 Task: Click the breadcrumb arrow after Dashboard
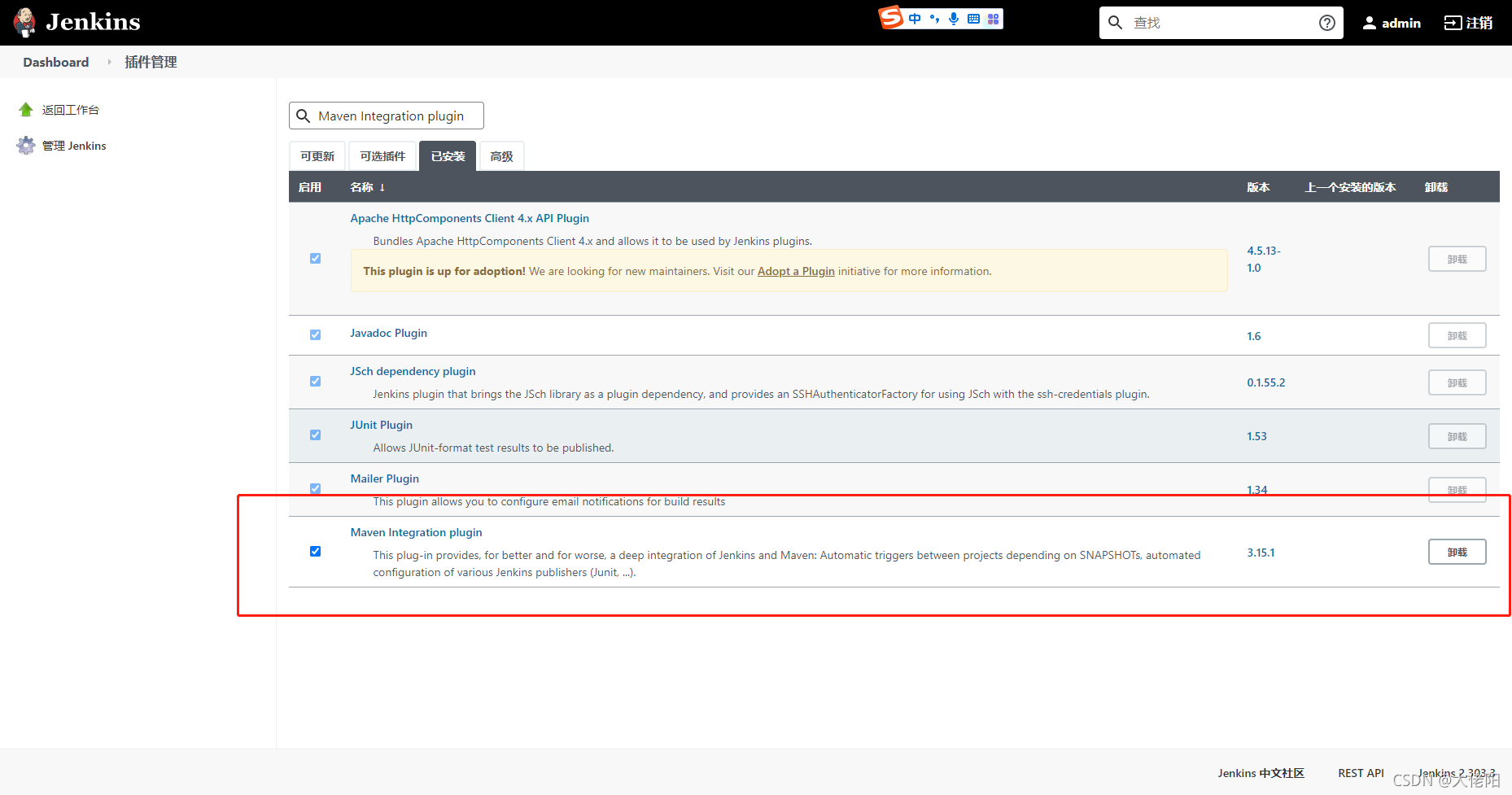pyautogui.click(x=109, y=62)
